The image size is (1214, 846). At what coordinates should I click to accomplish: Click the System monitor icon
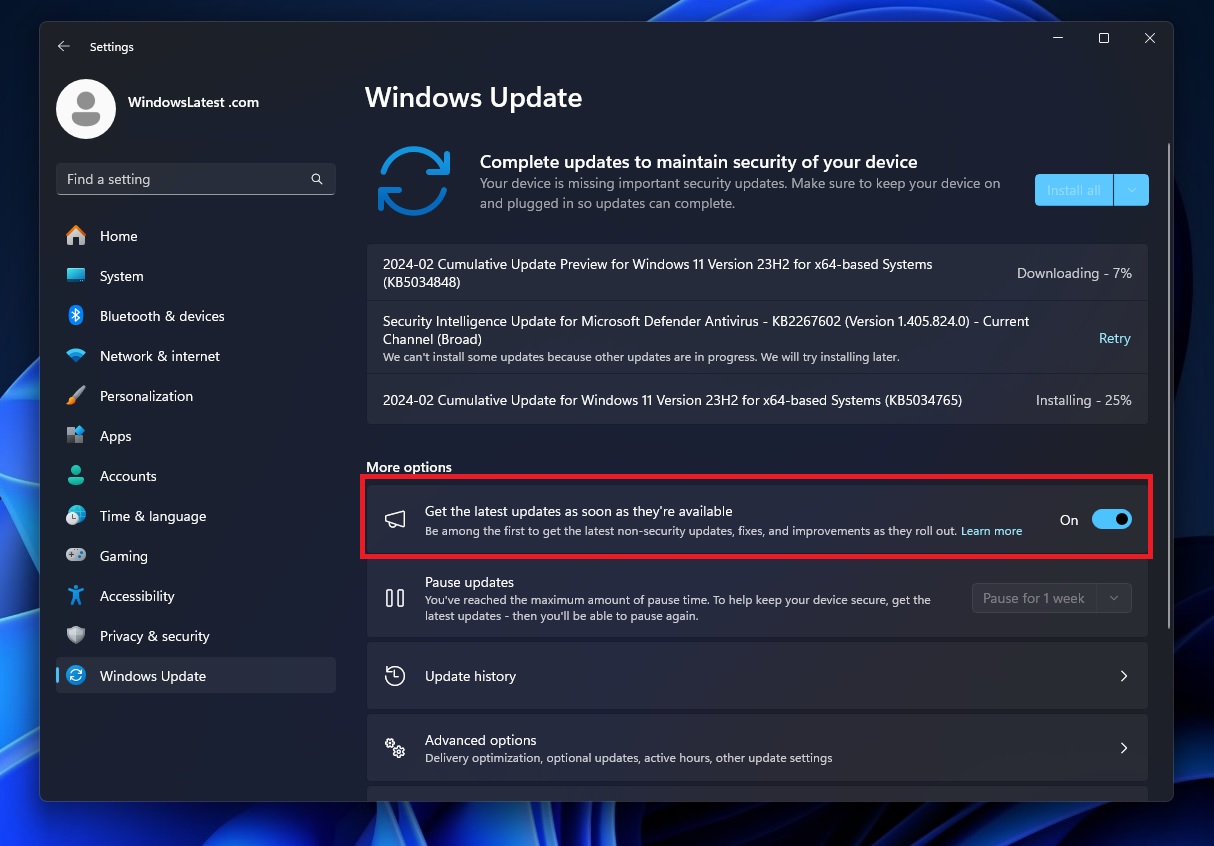(x=76, y=276)
